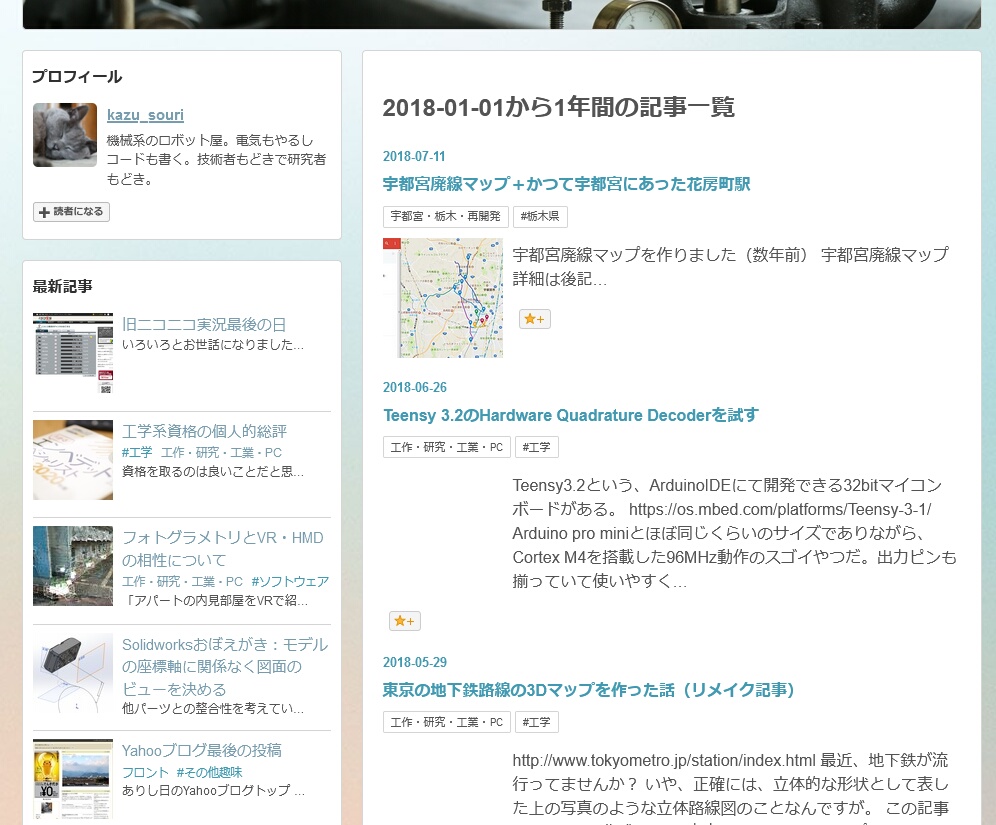Star the Teensy 3.2 Quadrature Decoder article
Screen dimensions: 996x825
[x=404, y=621]
